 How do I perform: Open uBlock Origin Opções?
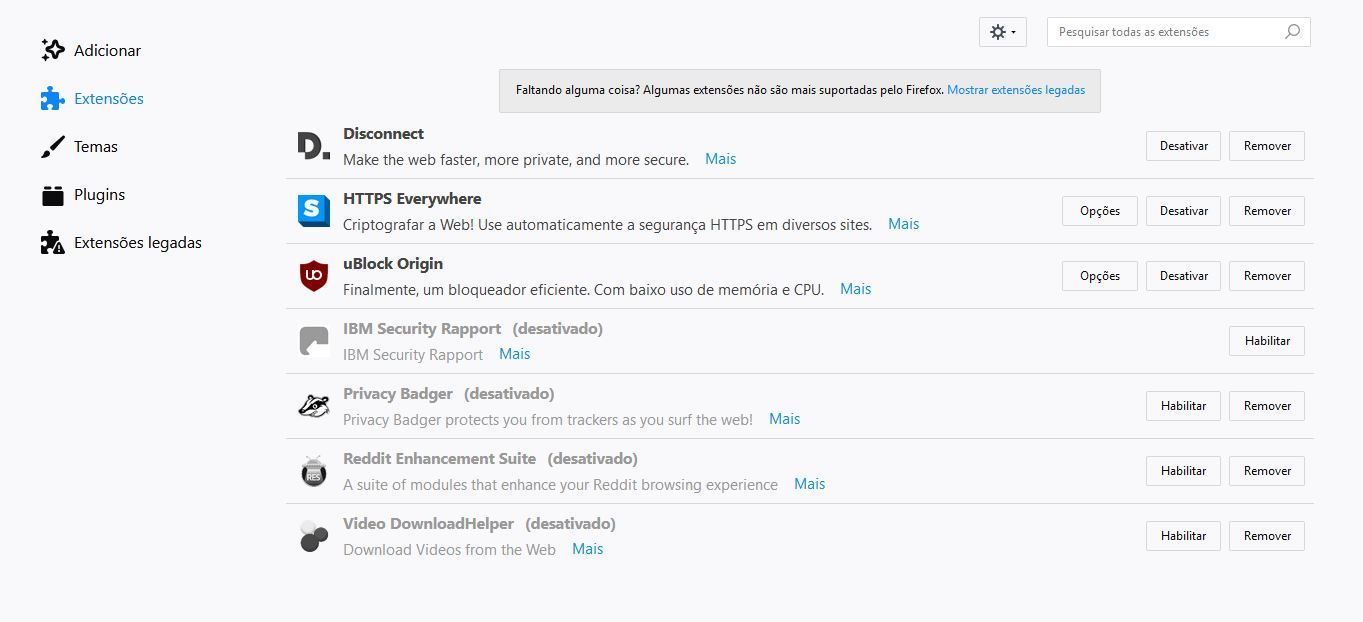tap(1099, 276)
